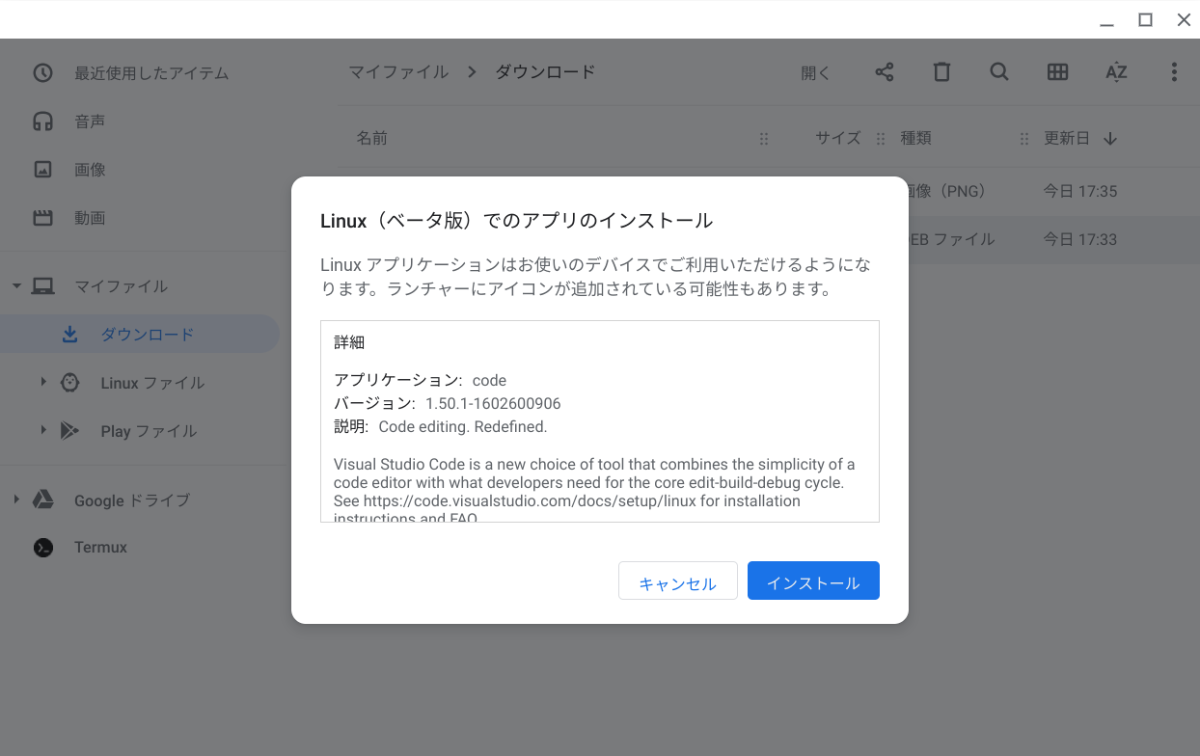Click the インストール button
Image resolution: width=1200 pixels, height=756 pixels.
pos(813,581)
